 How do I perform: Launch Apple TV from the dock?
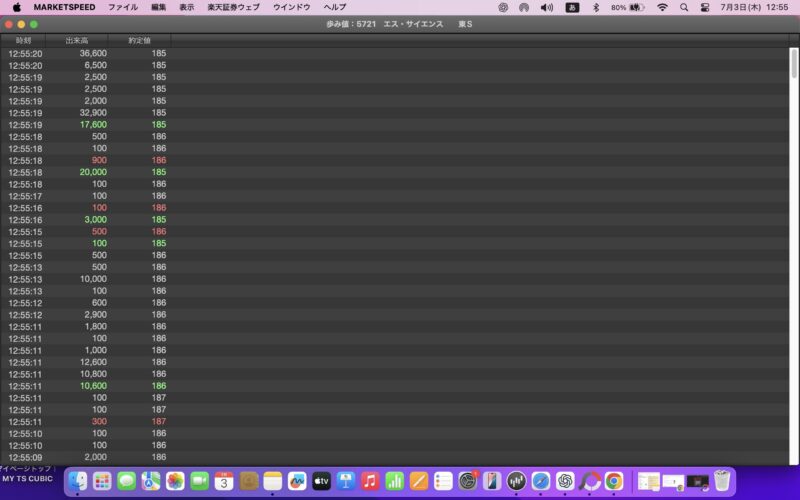[321, 481]
